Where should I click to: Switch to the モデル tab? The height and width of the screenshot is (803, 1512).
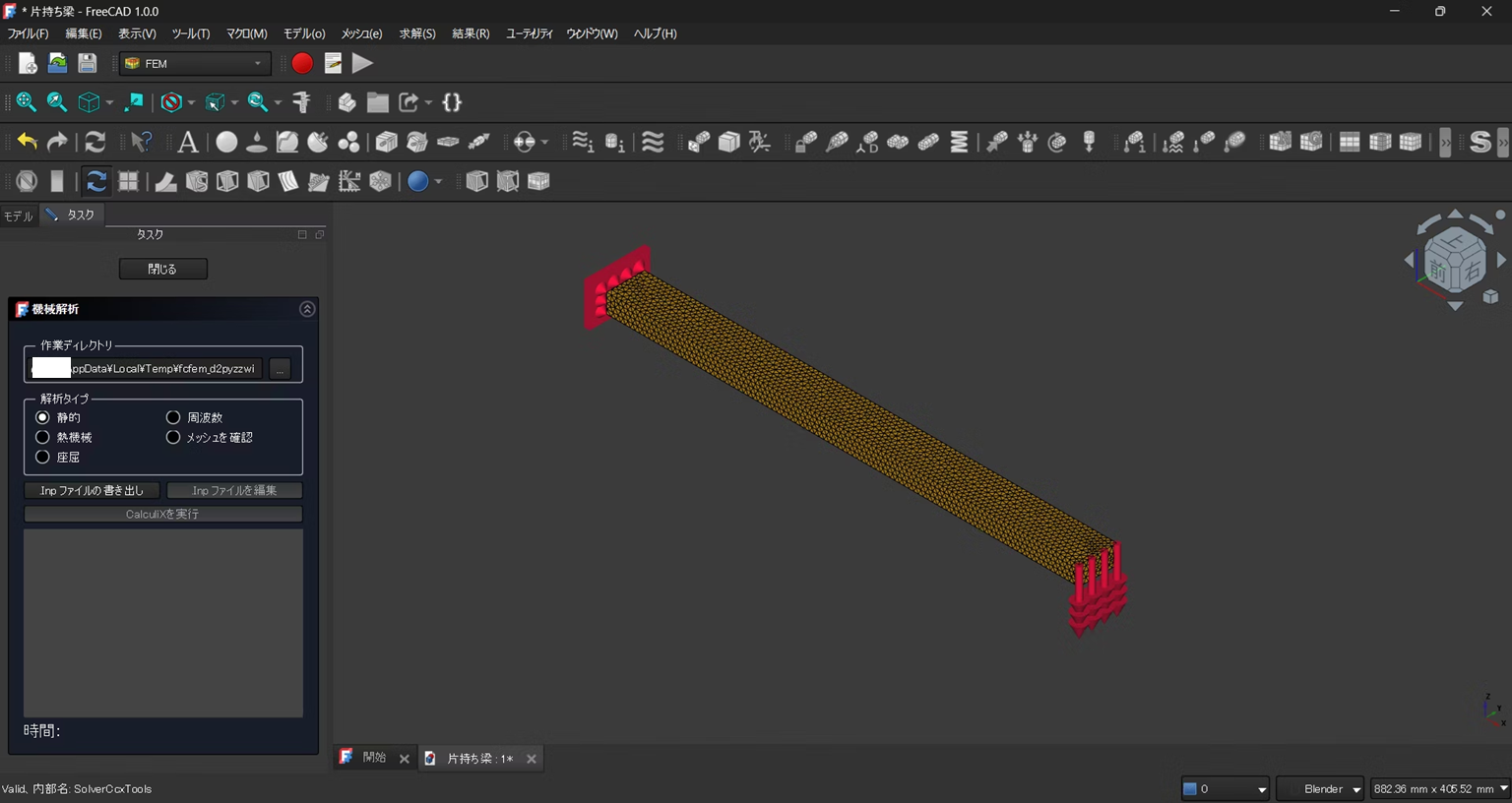(x=18, y=216)
